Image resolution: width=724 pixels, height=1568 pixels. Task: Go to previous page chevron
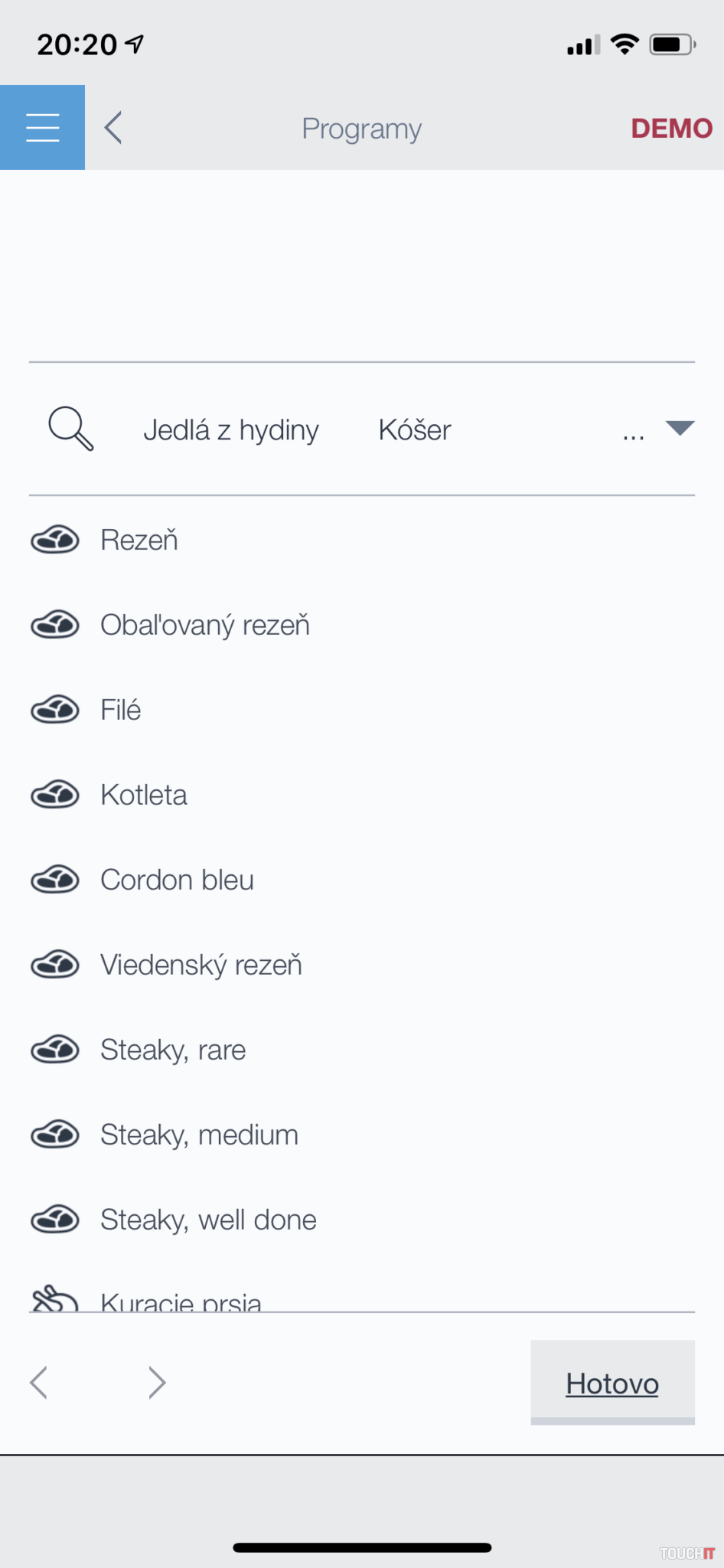point(39,1383)
